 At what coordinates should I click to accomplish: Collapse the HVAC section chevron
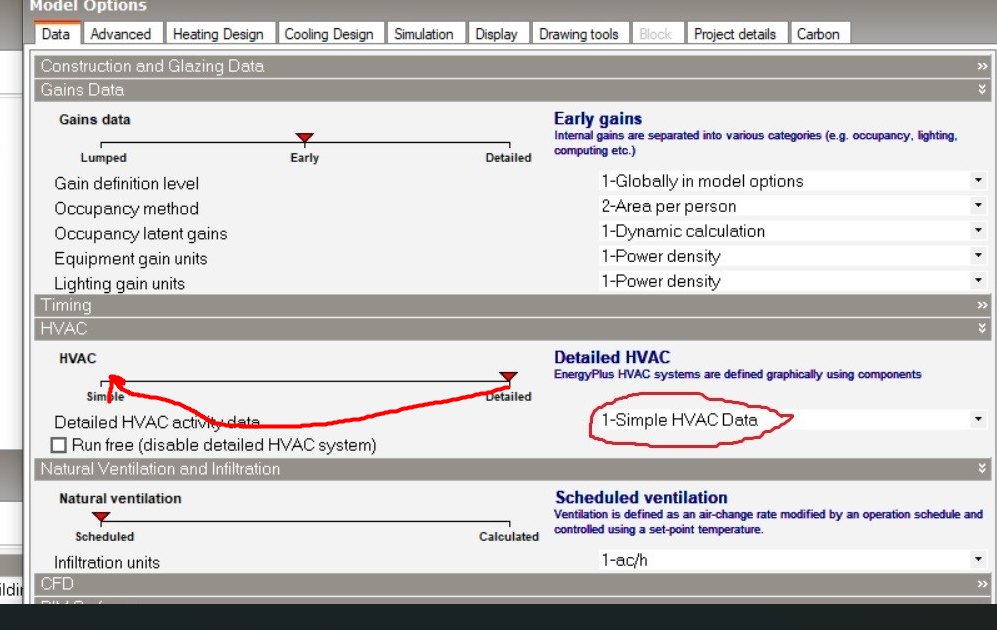point(982,329)
